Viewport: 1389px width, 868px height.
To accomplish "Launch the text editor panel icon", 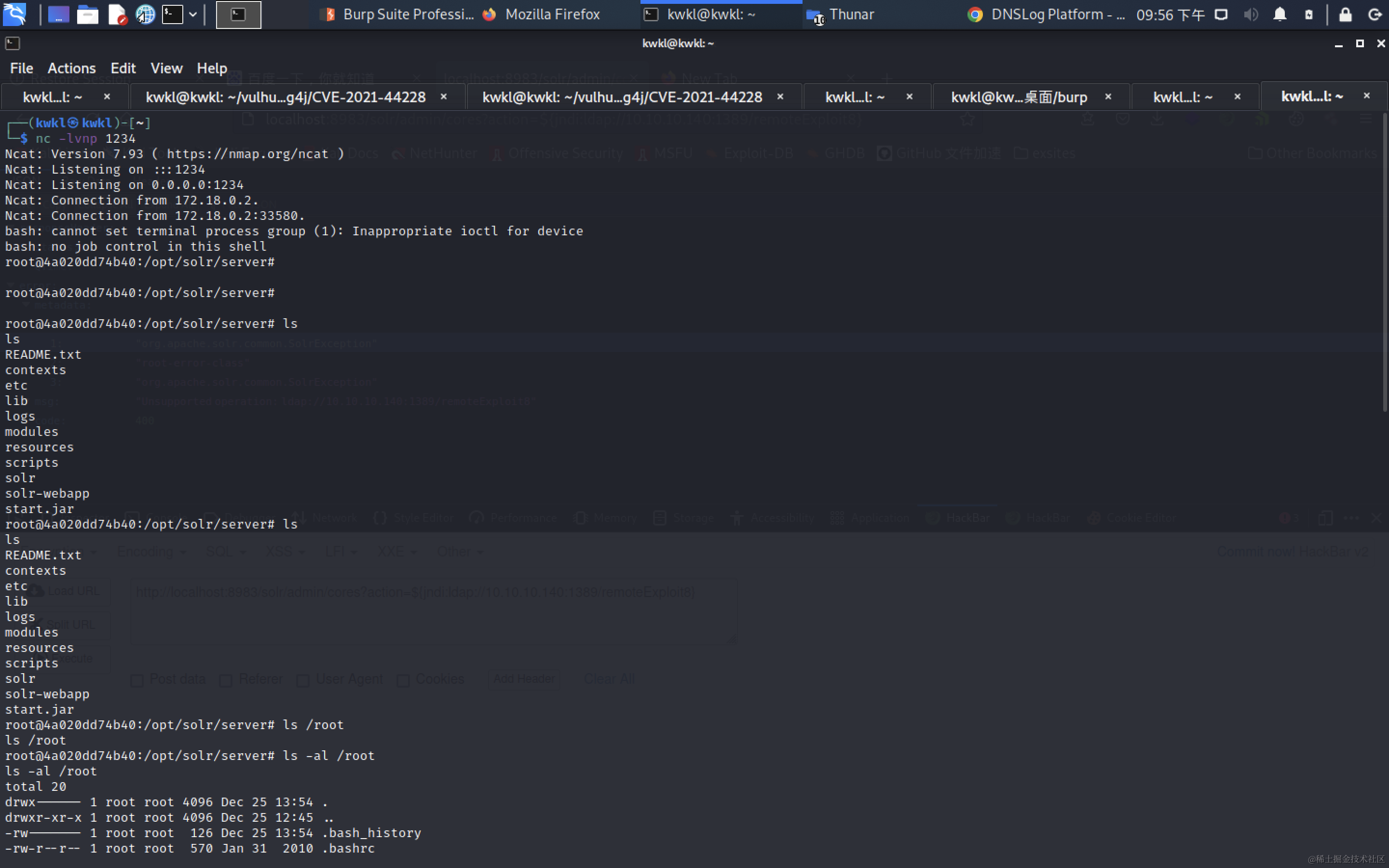I will click(117, 14).
